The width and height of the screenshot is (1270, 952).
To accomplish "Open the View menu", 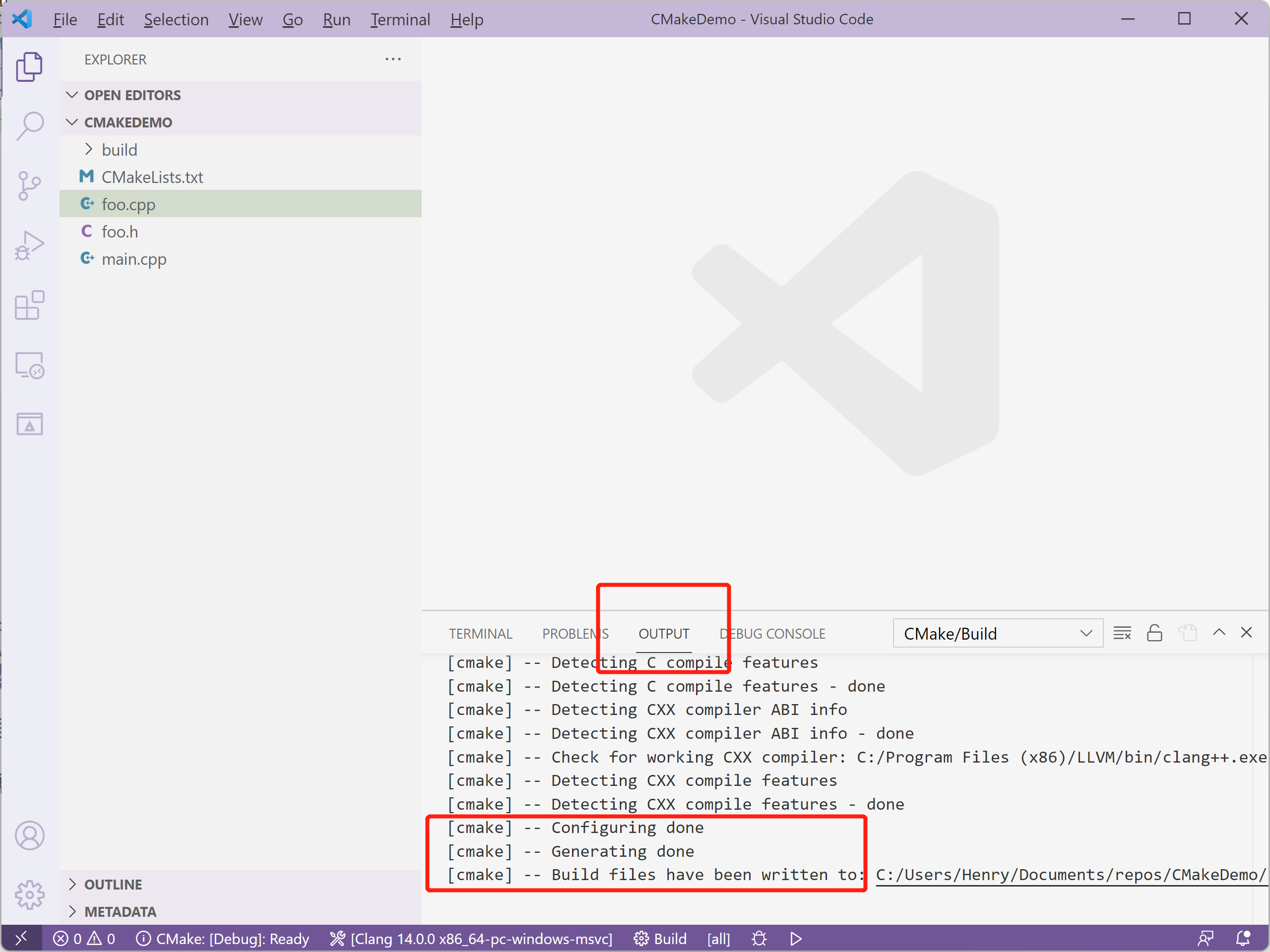I will pos(245,19).
